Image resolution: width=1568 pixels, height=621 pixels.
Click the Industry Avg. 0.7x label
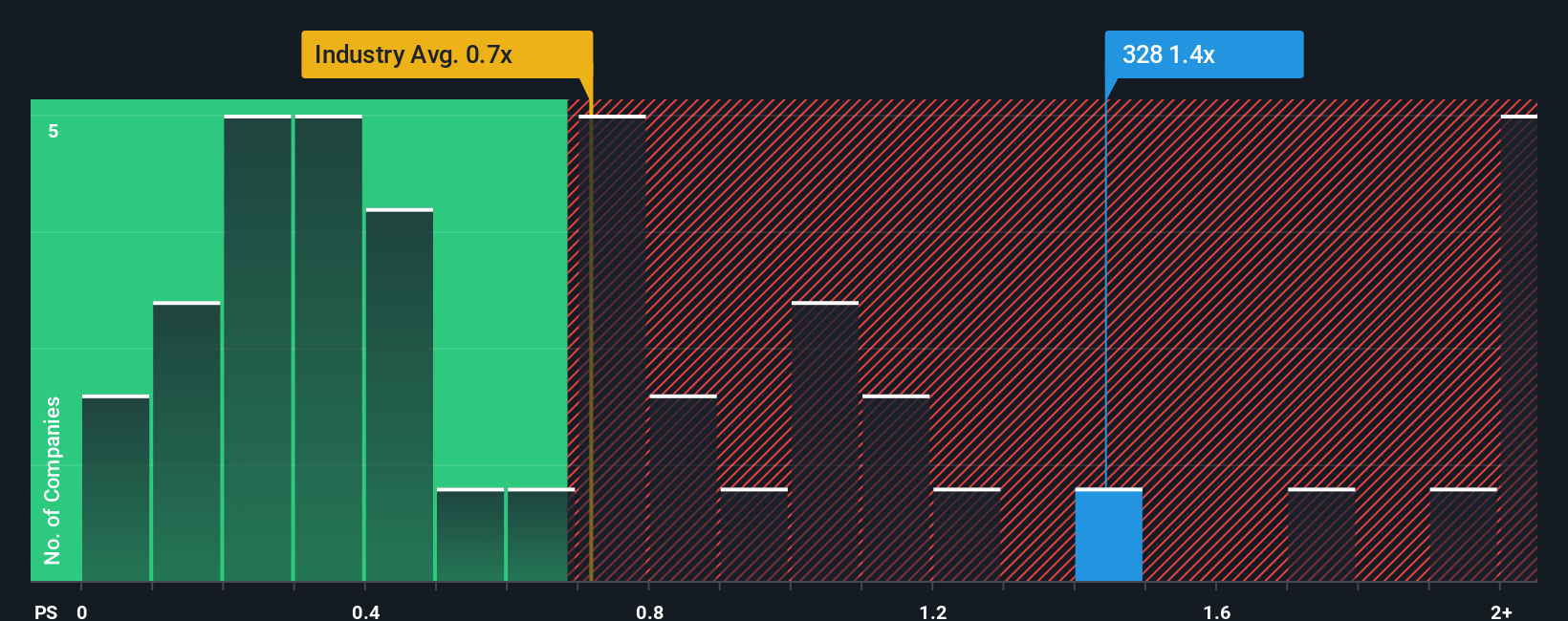click(446, 54)
